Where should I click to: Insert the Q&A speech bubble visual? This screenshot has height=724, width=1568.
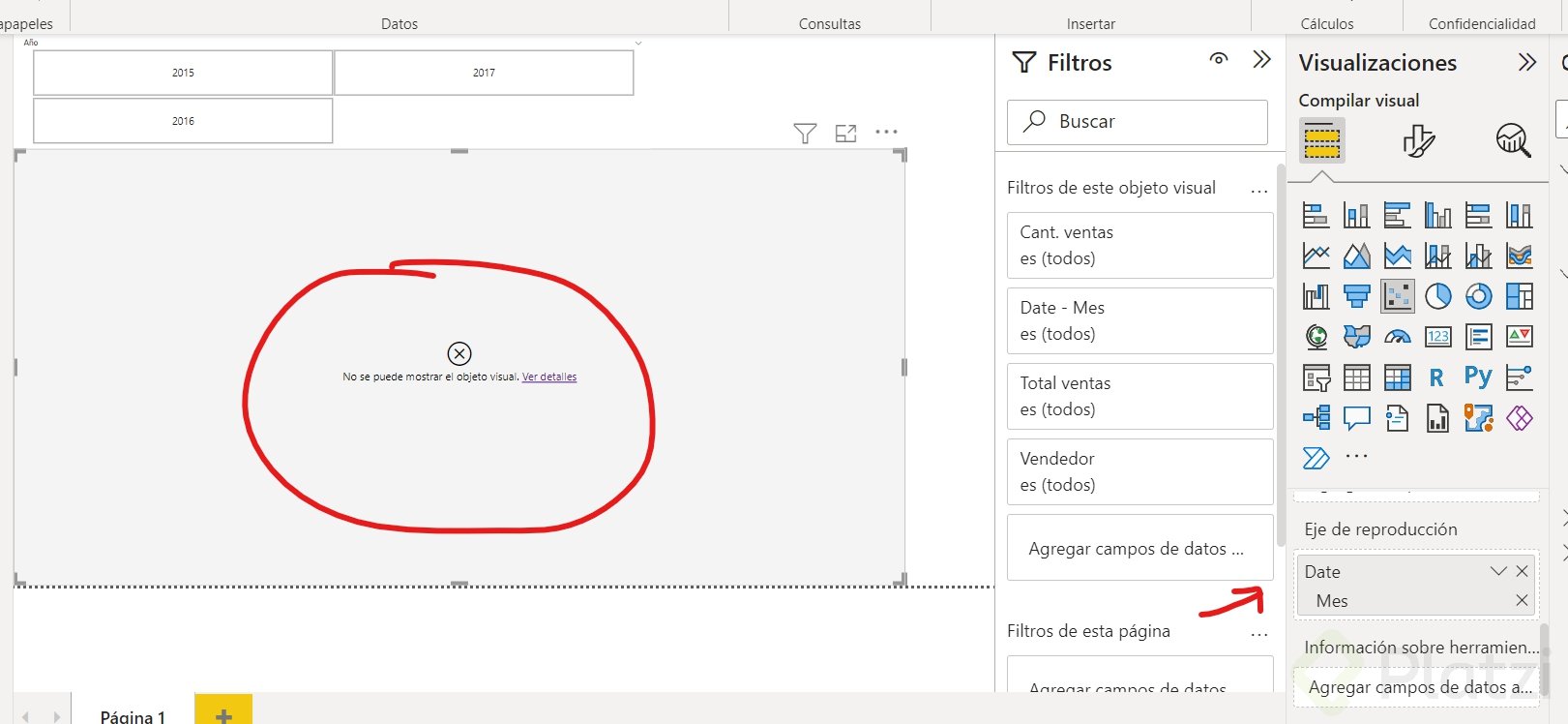pyautogui.click(x=1356, y=418)
